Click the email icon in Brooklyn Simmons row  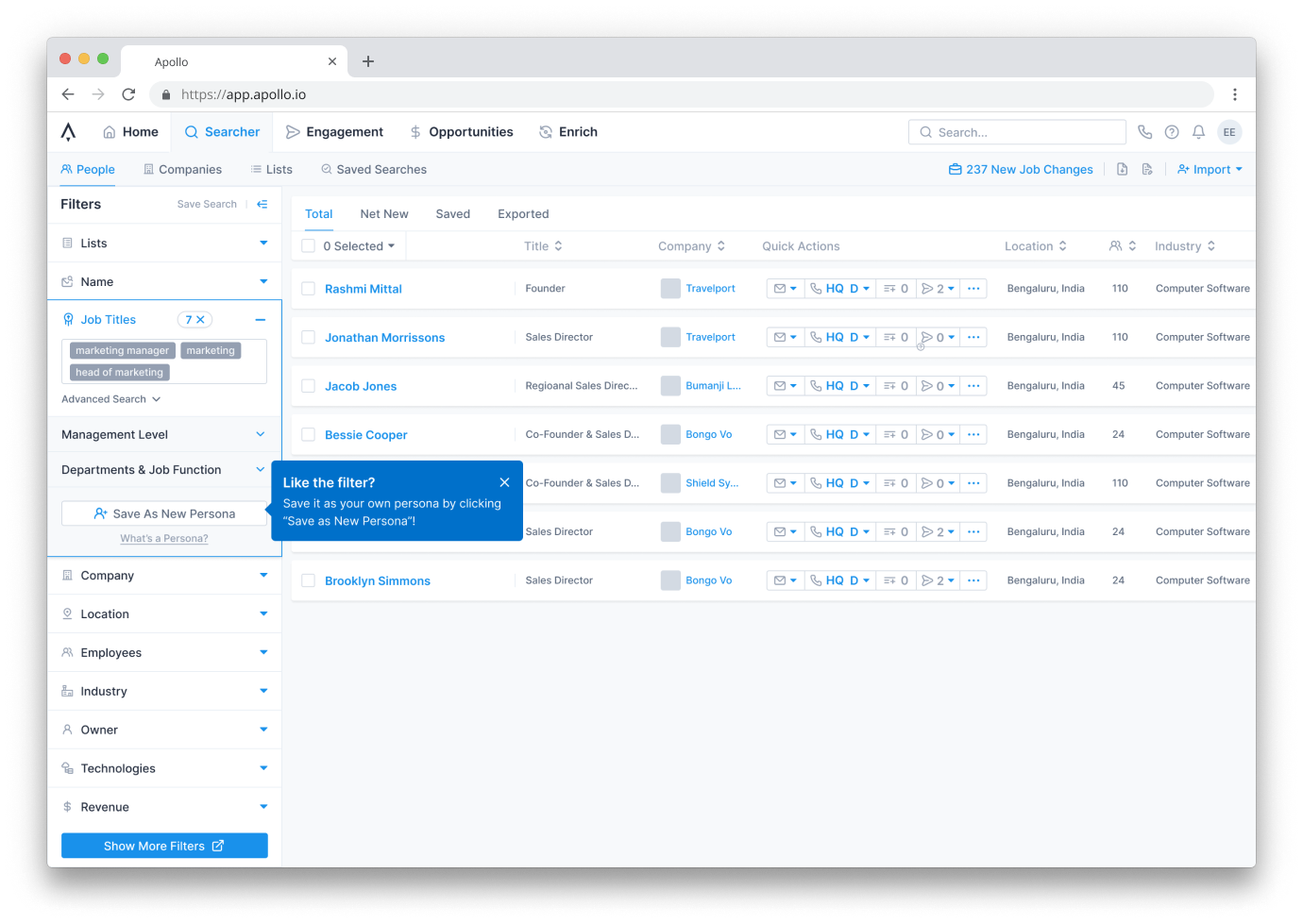coord(780,580)
